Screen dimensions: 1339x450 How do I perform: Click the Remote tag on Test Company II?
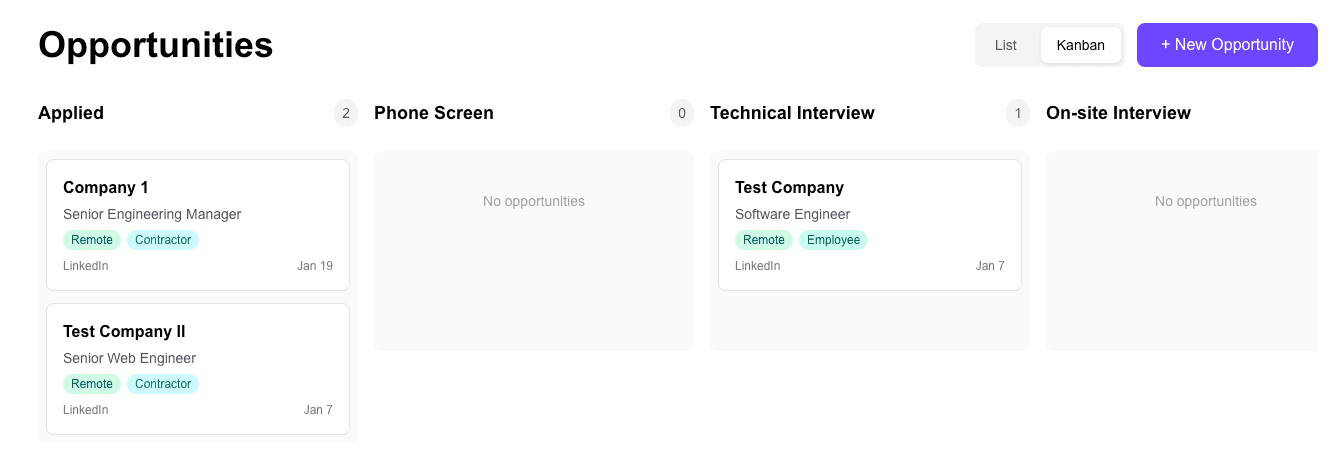[x=92, y=384]
